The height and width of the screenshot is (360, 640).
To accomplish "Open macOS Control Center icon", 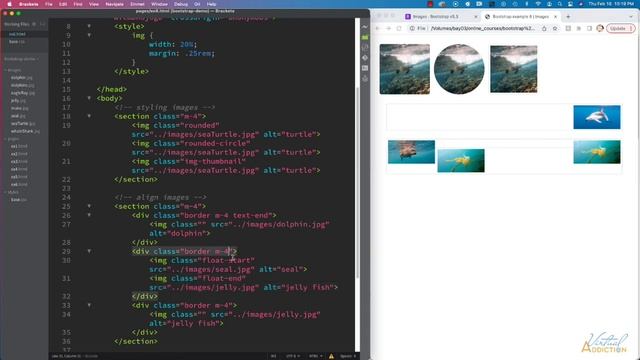I will click(x=570, y=4).
